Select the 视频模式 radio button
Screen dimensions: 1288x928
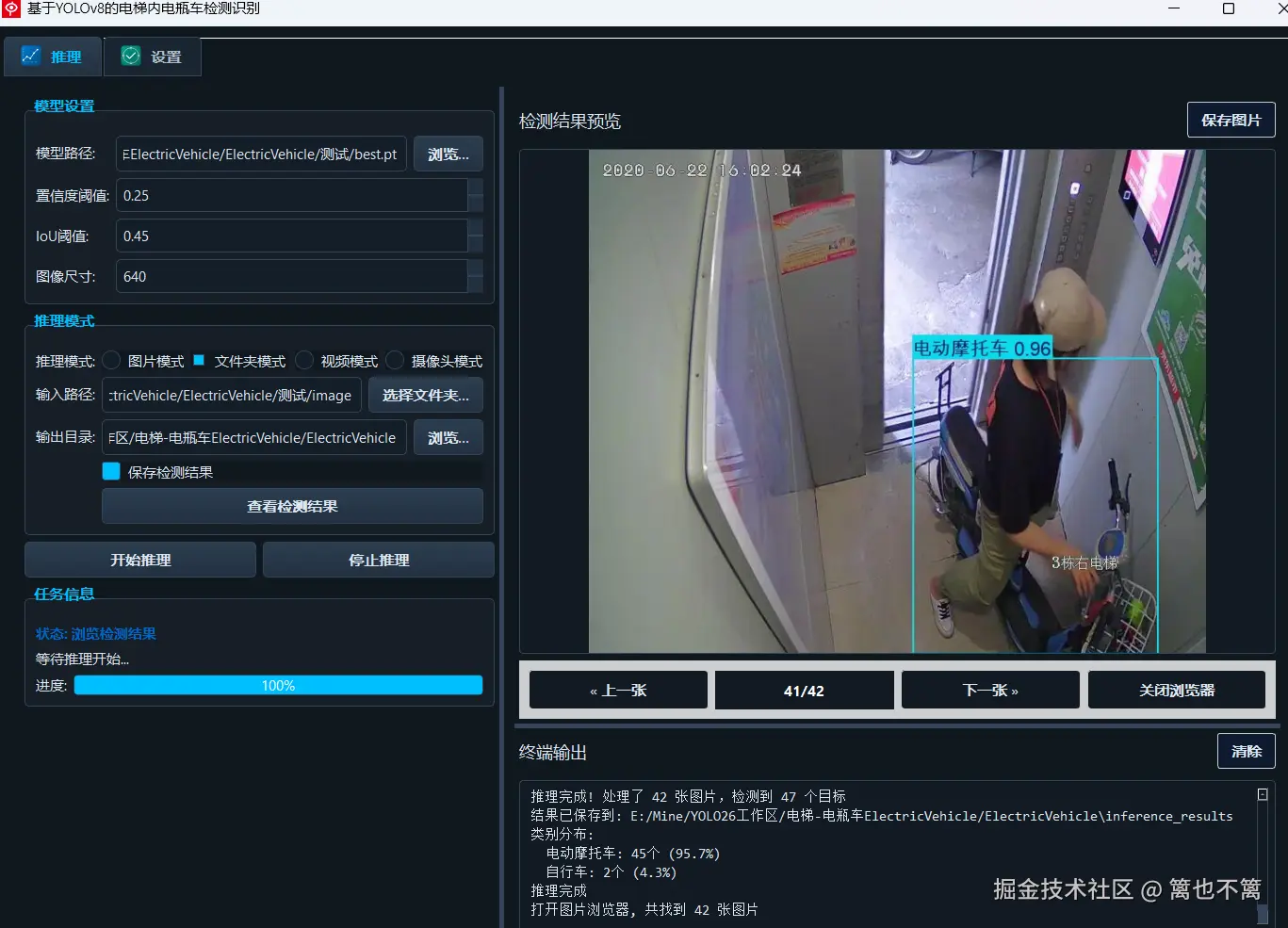point(303,360)
